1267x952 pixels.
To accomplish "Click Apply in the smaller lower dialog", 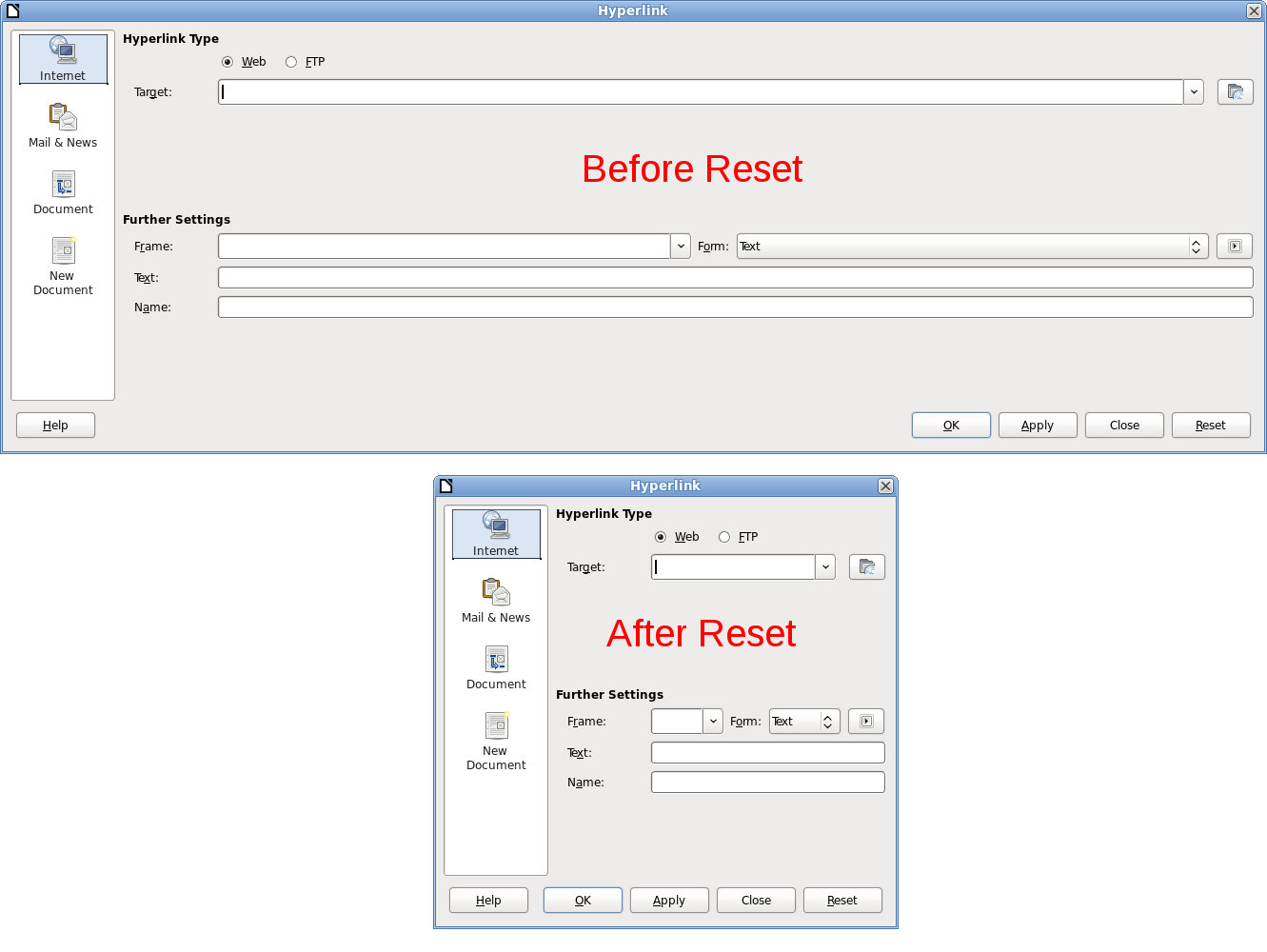I will coord(669,901).
